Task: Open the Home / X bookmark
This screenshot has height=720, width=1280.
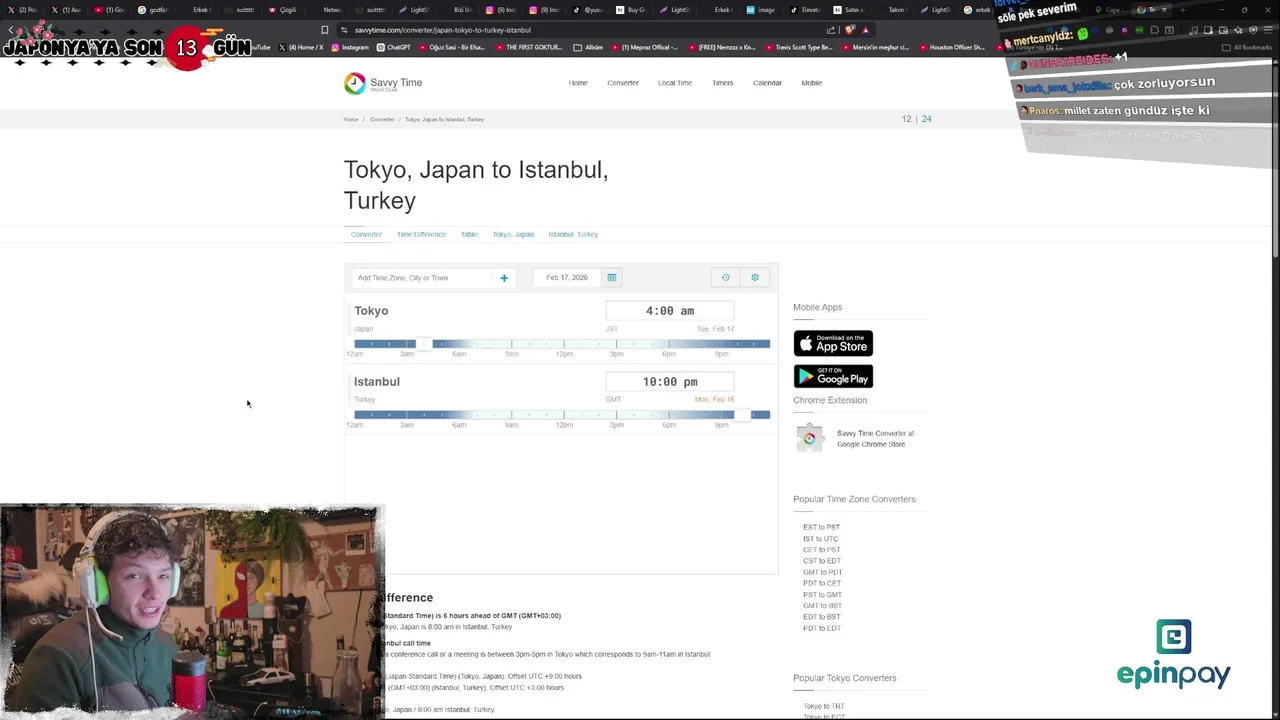Action: click(x=302, y=47)
